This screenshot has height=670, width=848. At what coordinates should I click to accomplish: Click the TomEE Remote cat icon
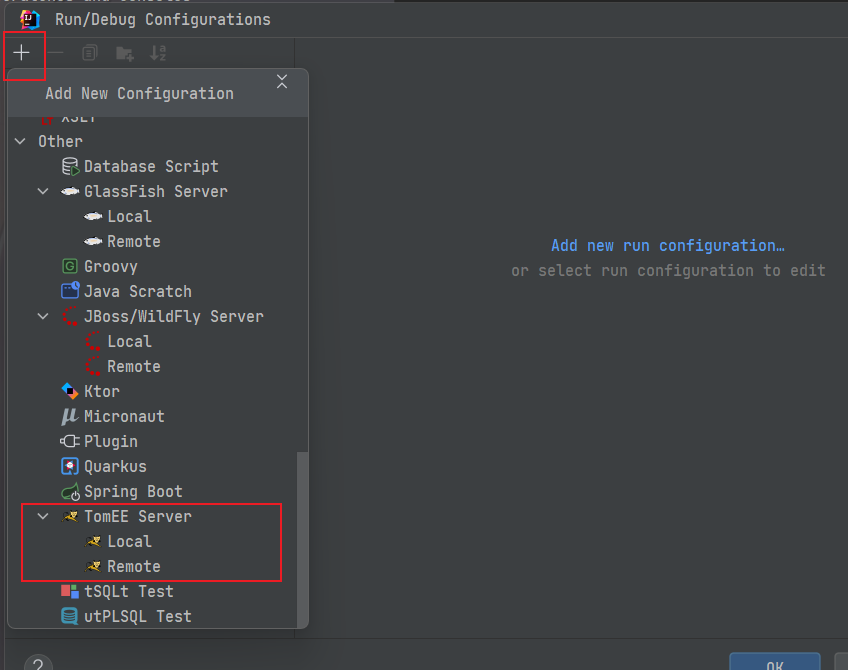(x=93, y=566)
